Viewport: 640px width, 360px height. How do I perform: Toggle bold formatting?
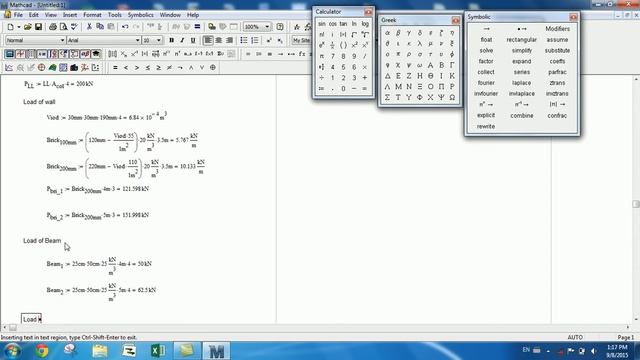pos(171,40)
